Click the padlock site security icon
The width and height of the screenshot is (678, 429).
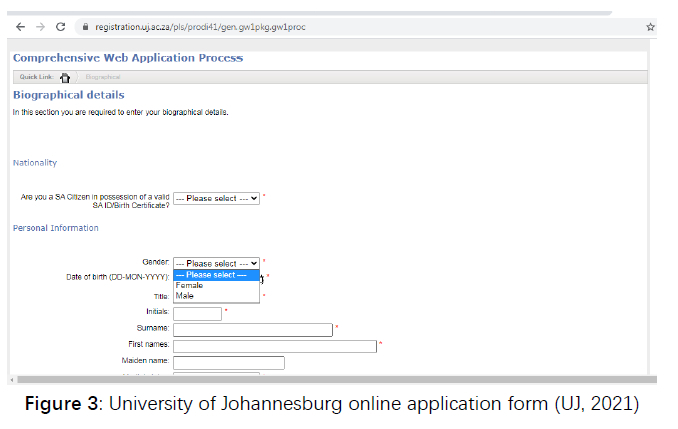coord(86,27)
